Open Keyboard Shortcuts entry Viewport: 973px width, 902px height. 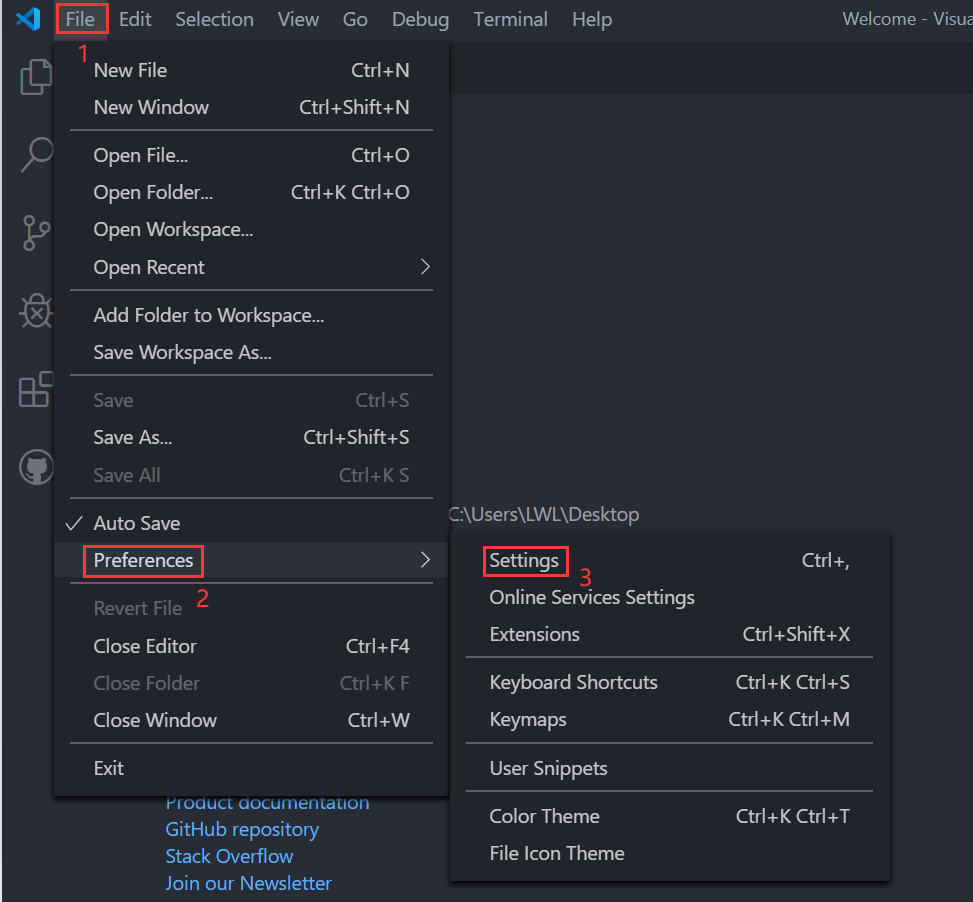pos(669,682)
